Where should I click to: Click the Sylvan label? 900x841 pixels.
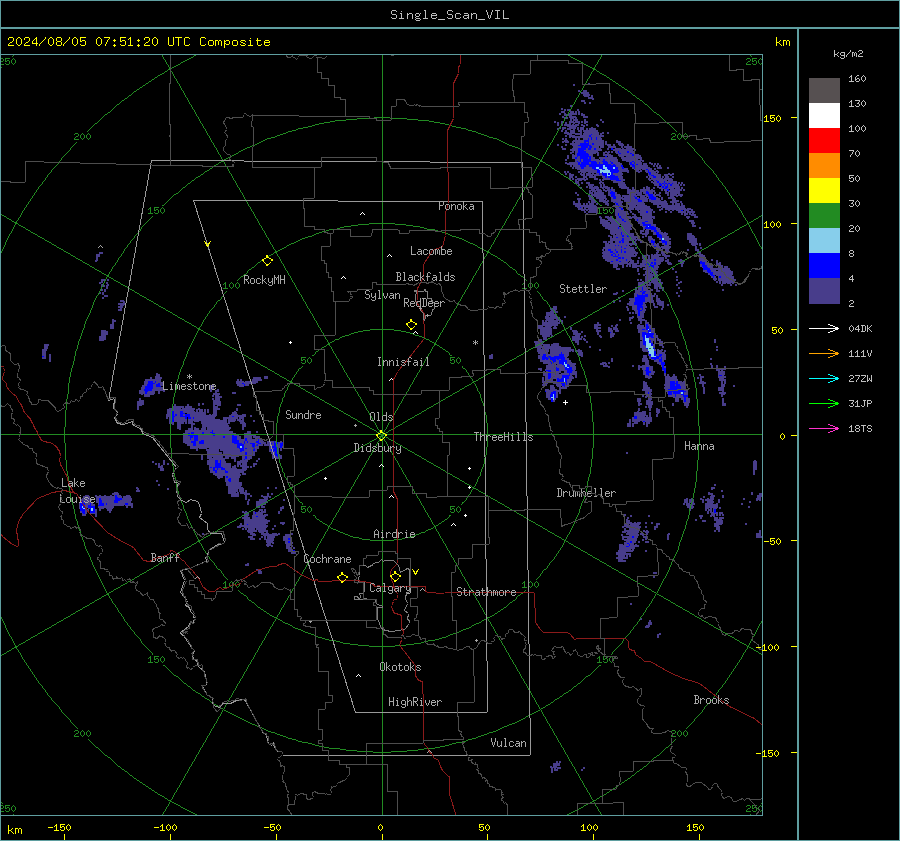(x=382, y=296)
